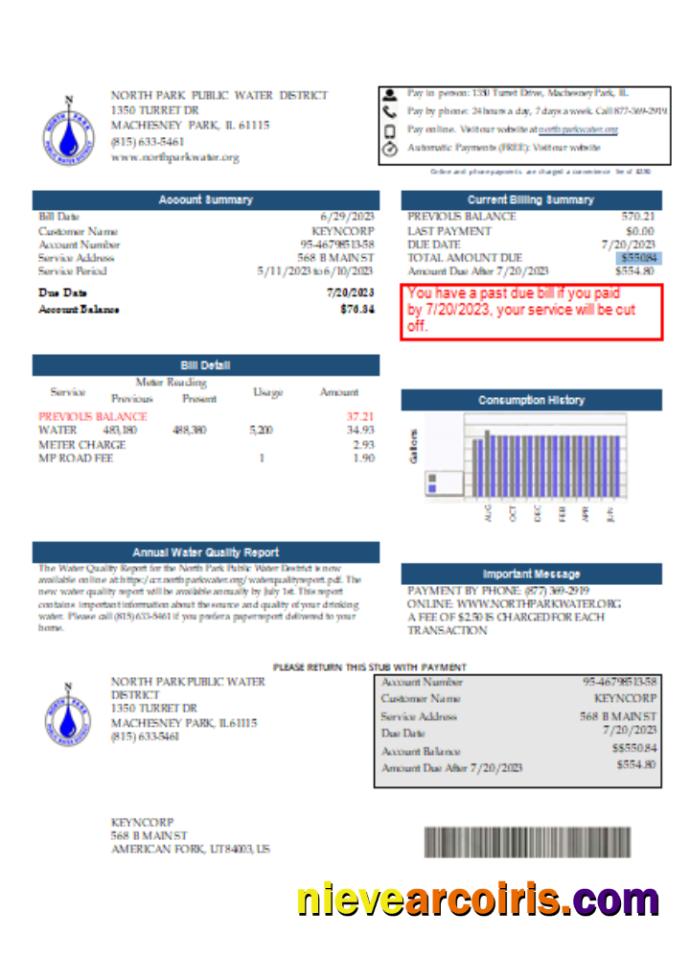
Task: Click the Current Billing Summary header
Action: click(x=530, y=200)
